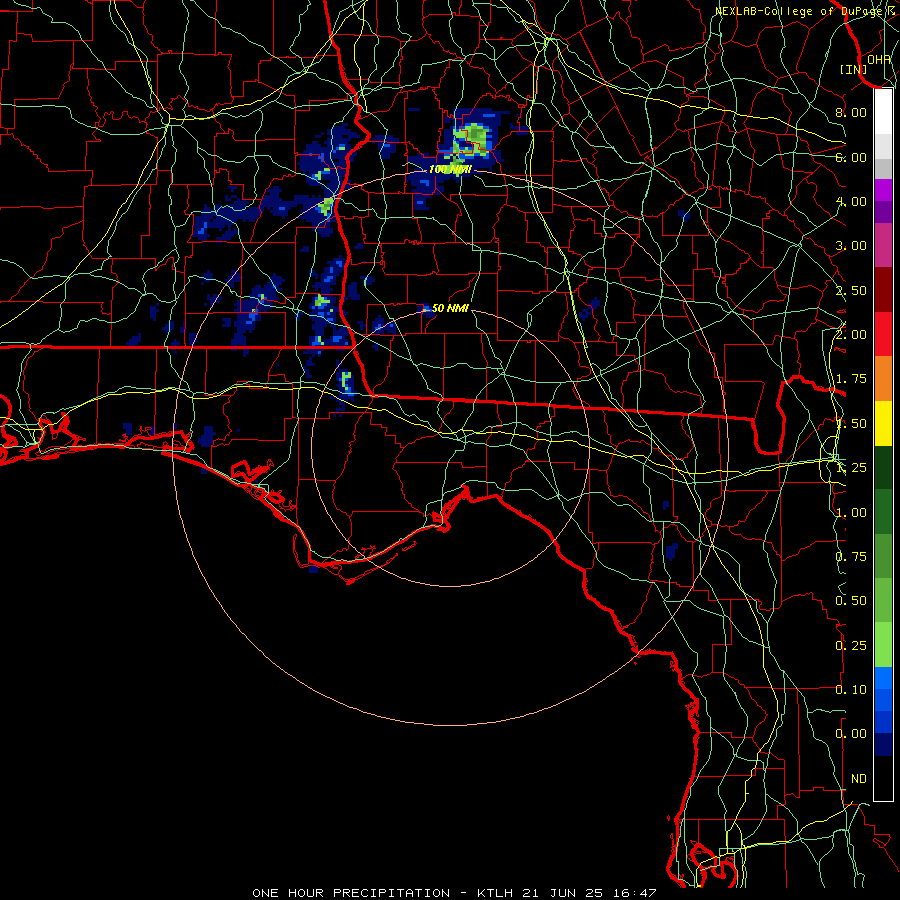Click the 6.00 legend value
900x900 pixels.
(x=851, y=157)
